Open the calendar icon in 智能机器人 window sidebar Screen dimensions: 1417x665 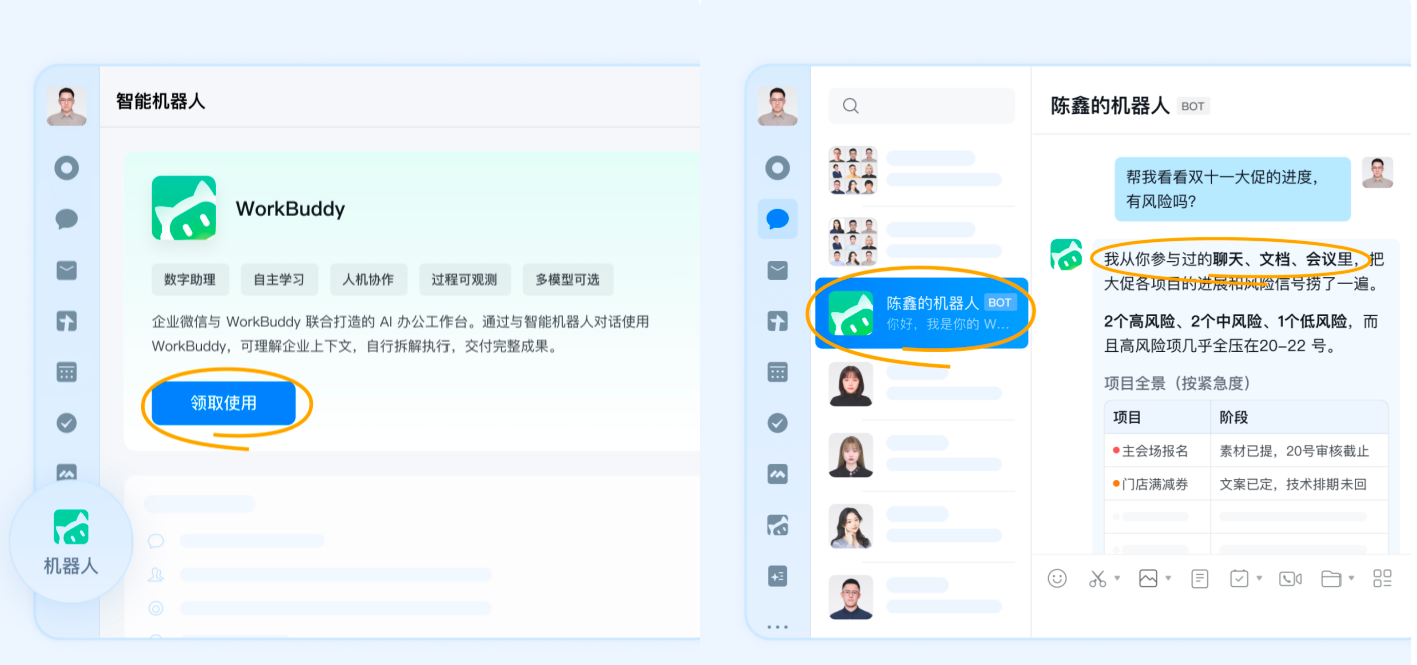point(67,372)
